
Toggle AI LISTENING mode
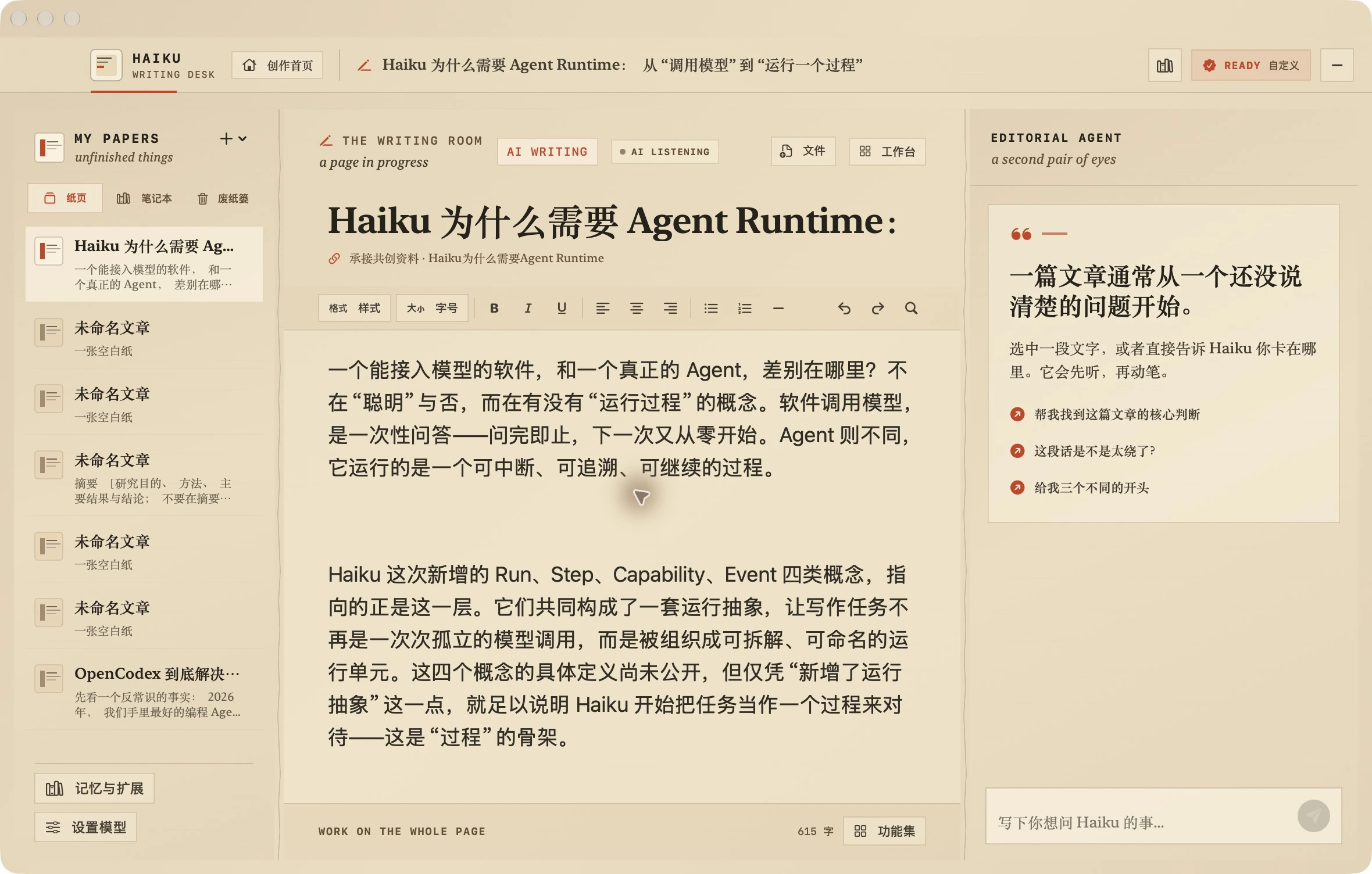pyautogui.click(x=665, y=152)
